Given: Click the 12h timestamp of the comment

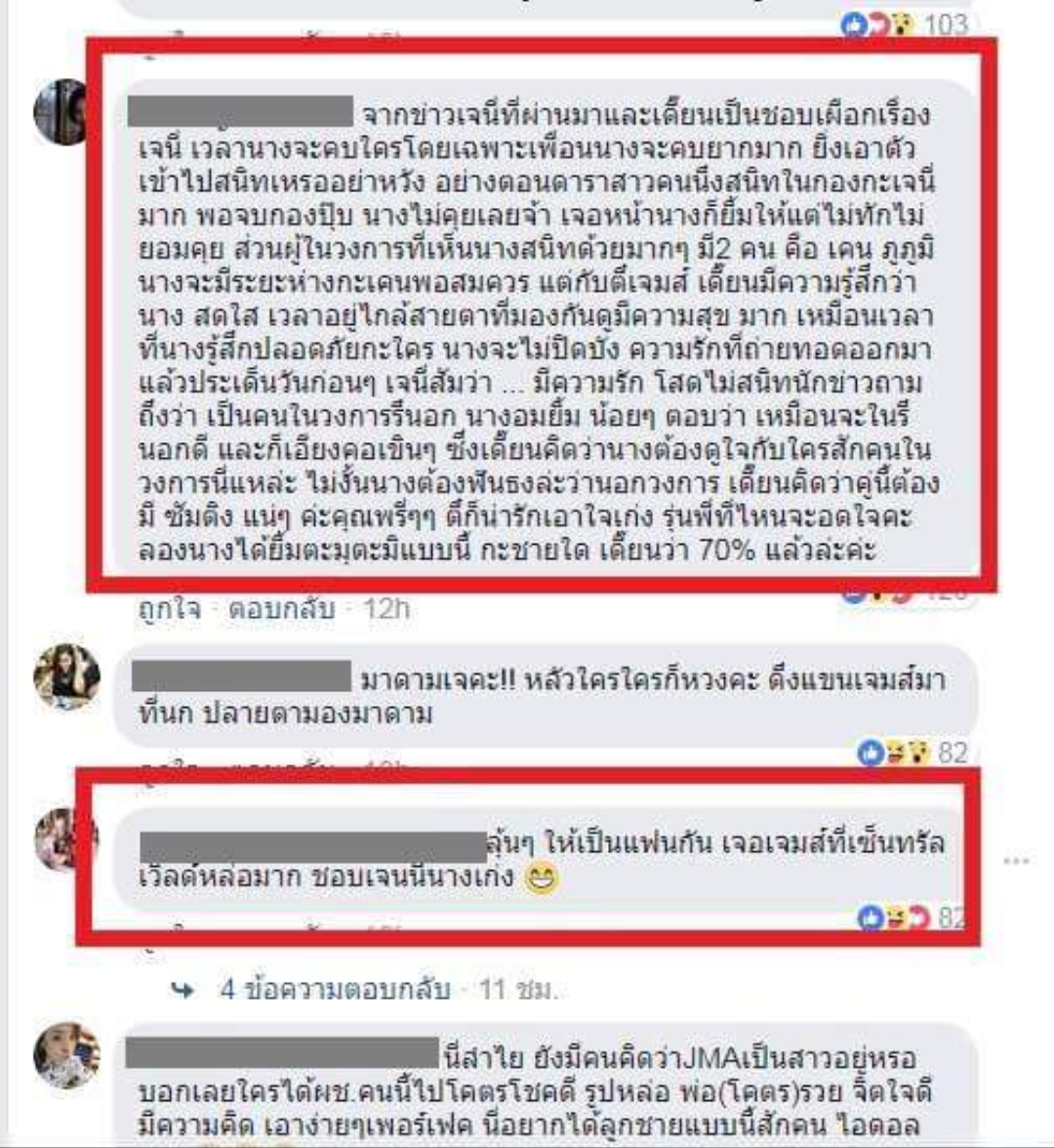Looking at the screenshot, I should coord(385,608).
